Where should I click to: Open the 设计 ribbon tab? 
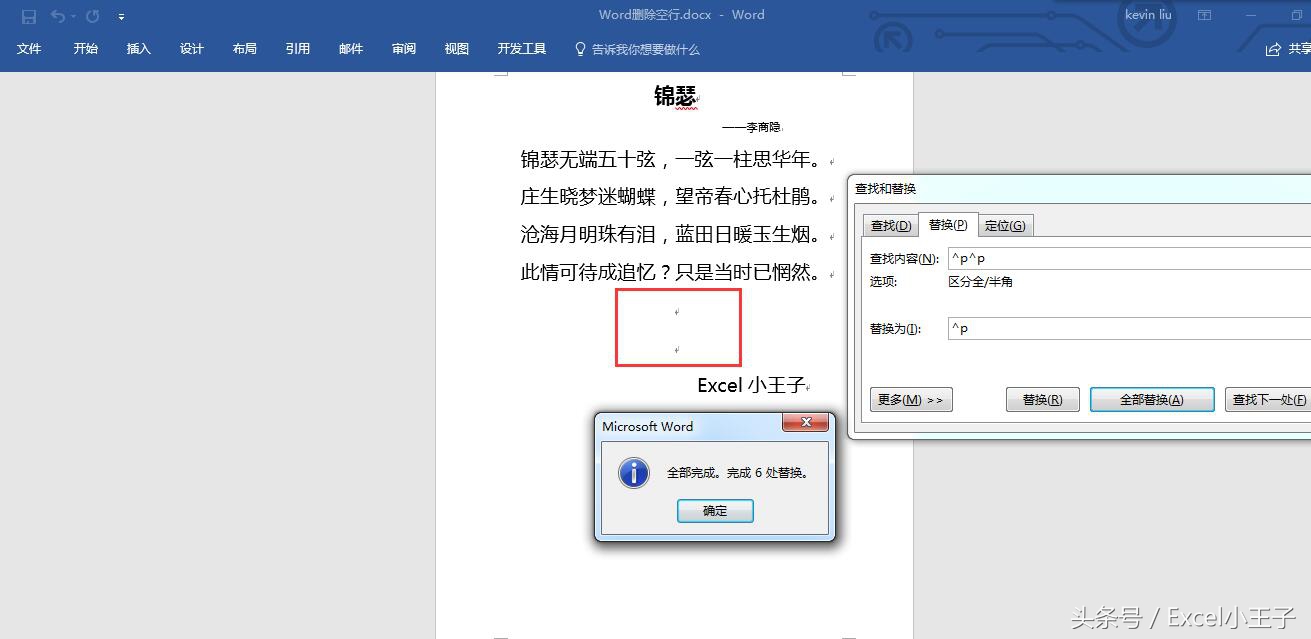pos(191,48)
